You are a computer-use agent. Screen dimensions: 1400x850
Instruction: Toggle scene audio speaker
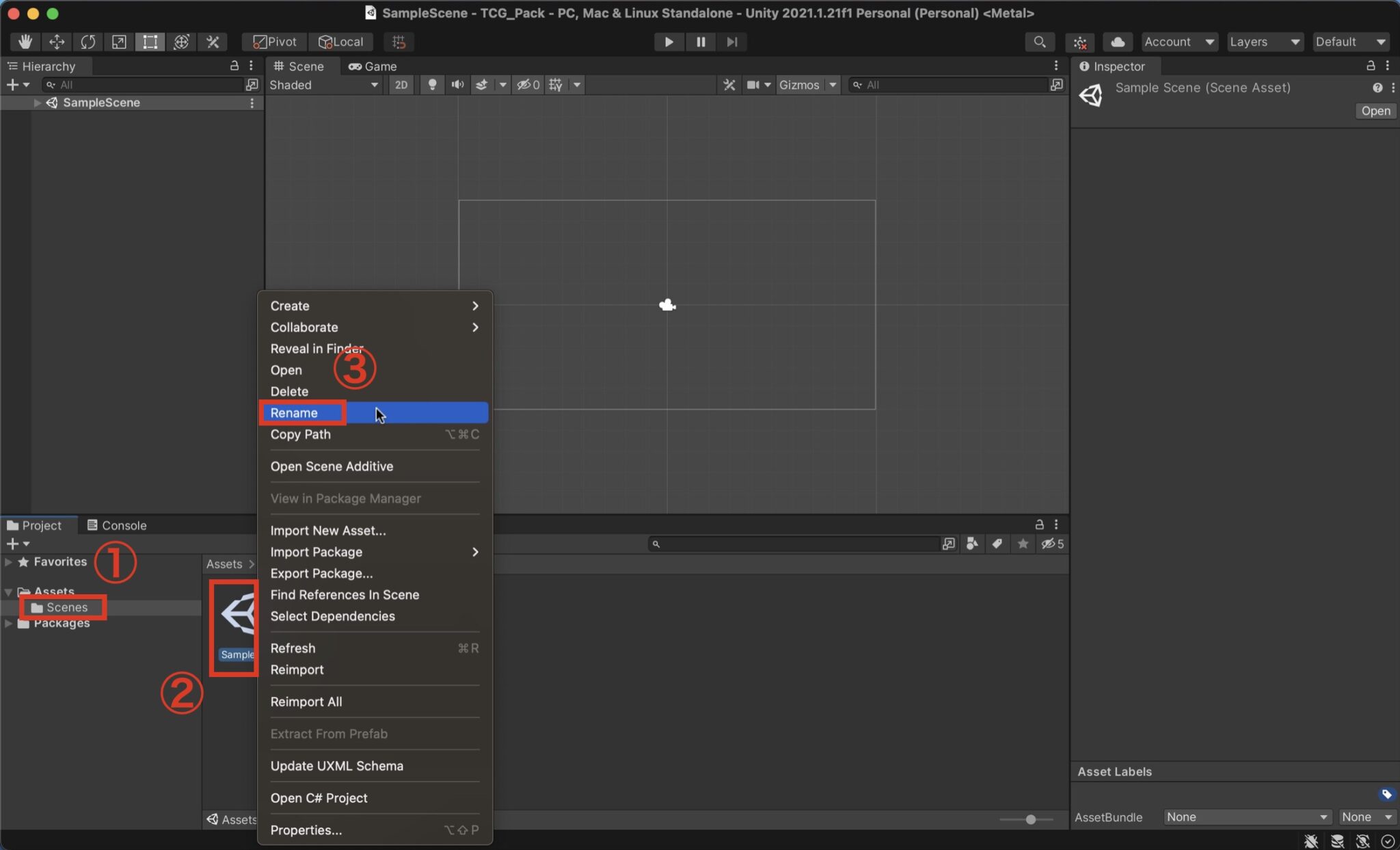[x=457, y=85]
